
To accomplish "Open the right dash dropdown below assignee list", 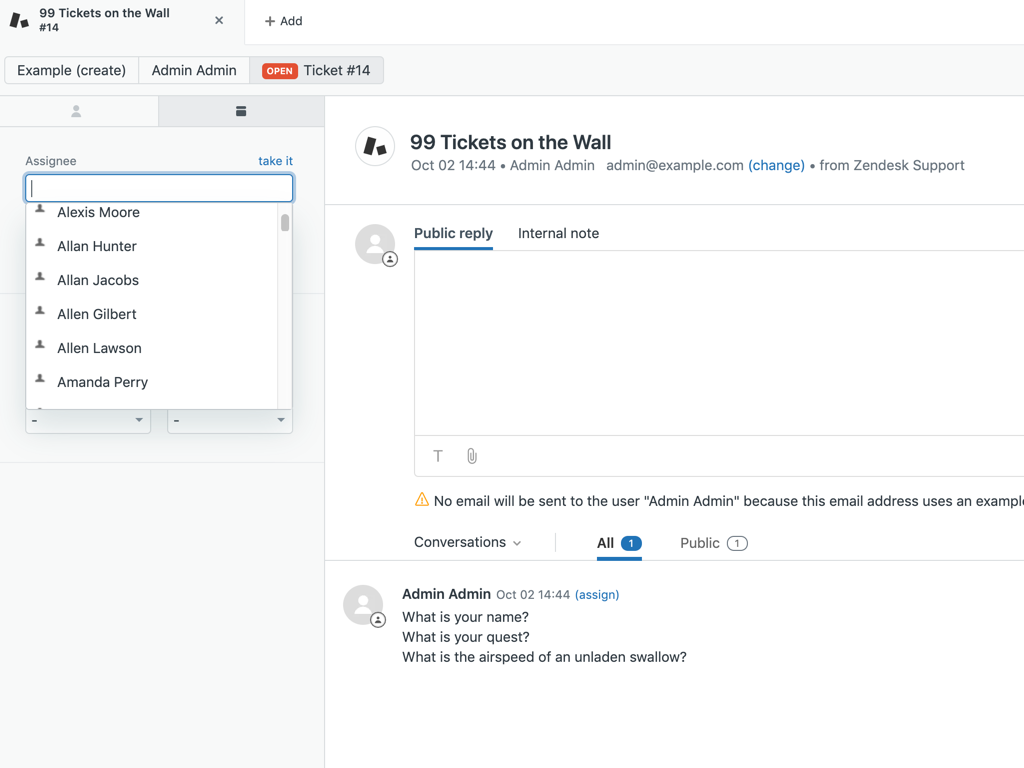I will [x=230, y=421].
